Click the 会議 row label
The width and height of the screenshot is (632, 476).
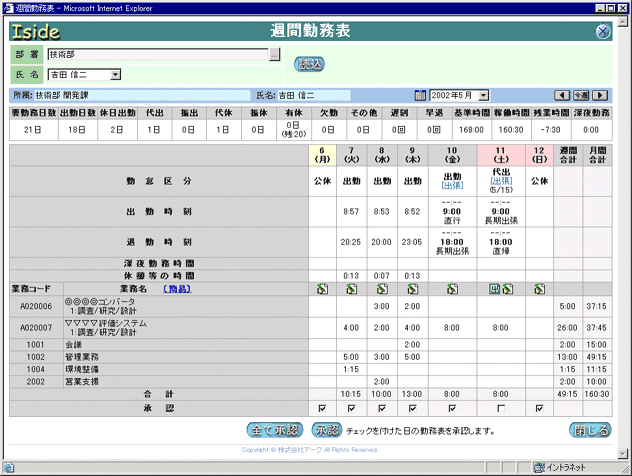pyautogui.click(x=73, y=345)
